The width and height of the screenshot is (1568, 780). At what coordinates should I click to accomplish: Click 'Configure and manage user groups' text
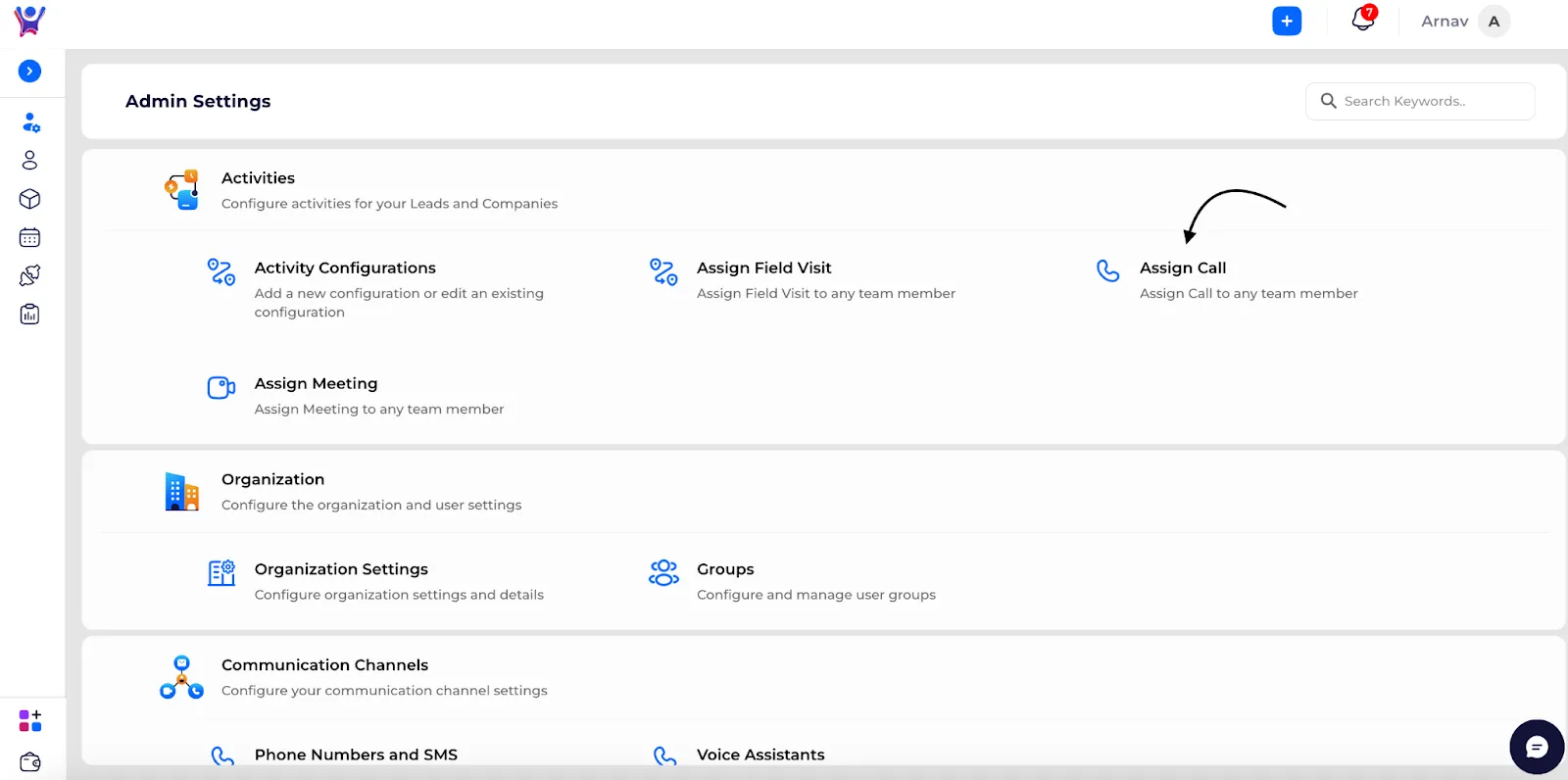(816, 595)
